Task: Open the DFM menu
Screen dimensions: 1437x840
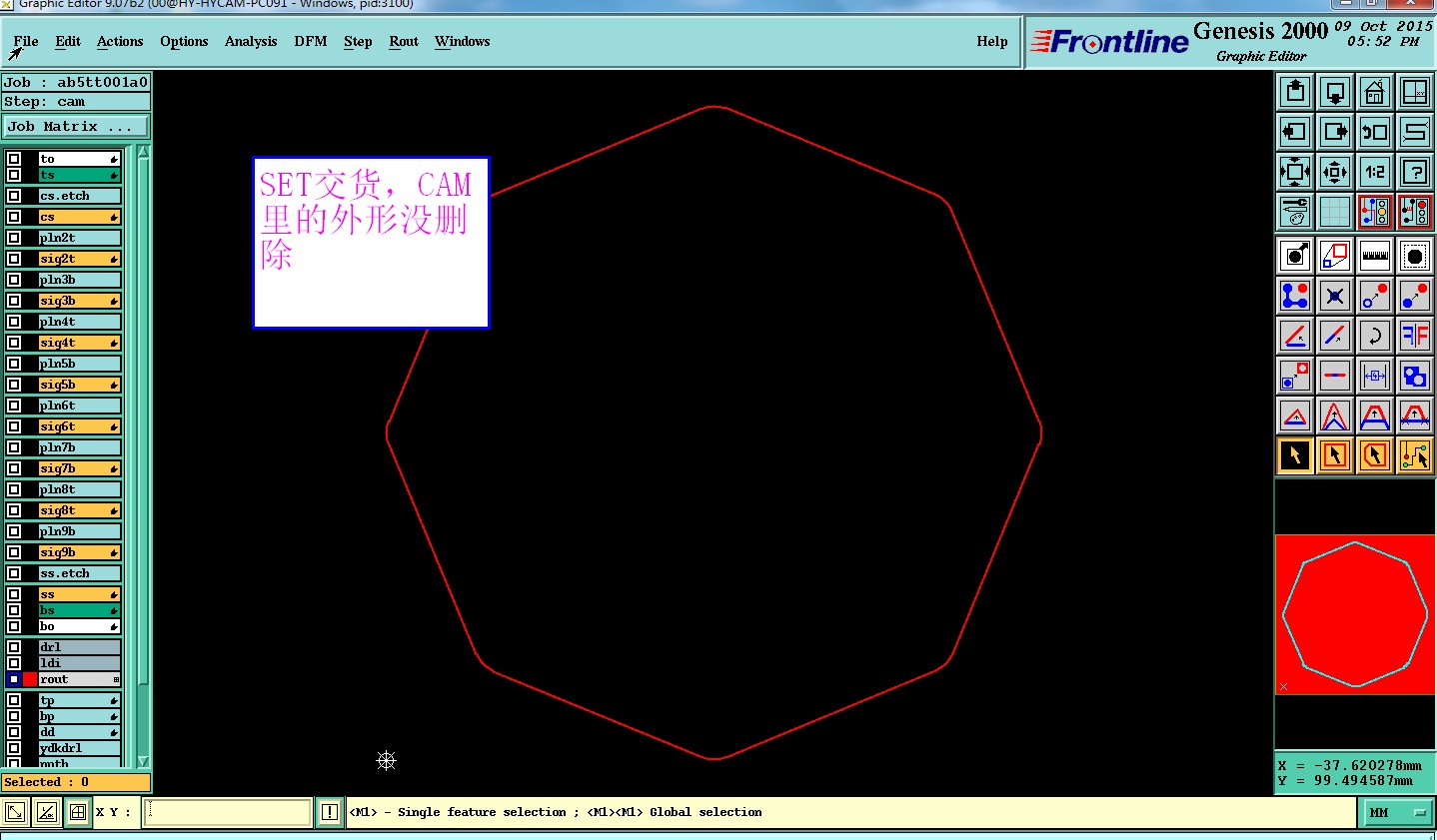Action: pos(311,41)
